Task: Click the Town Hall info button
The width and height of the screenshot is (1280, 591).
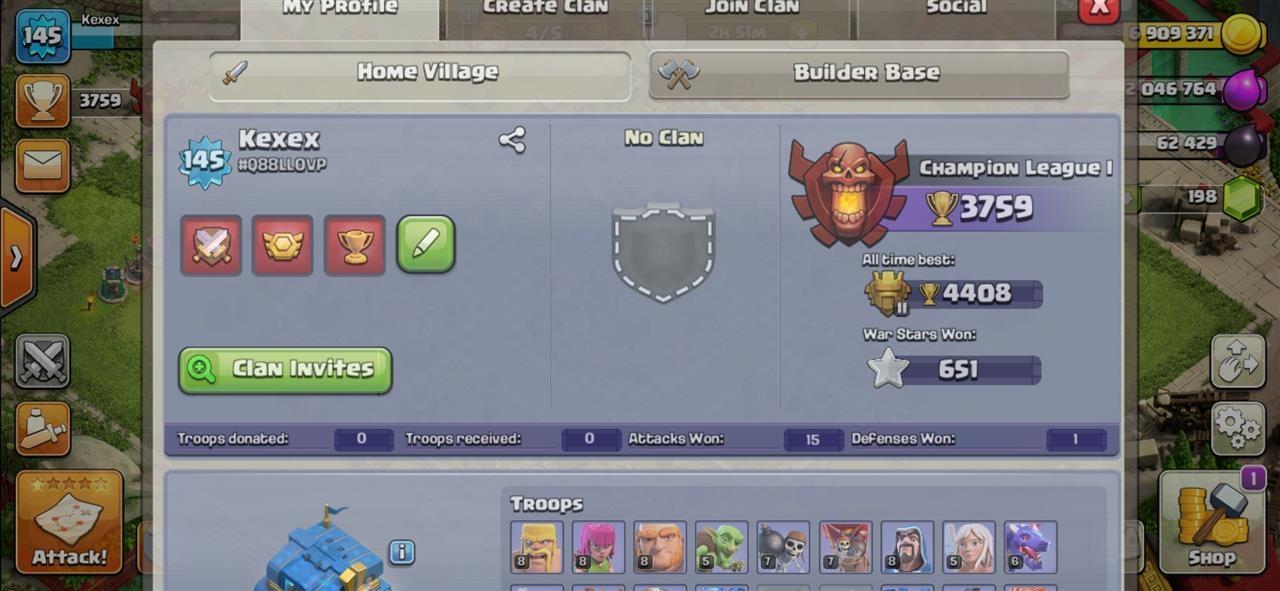Action: pos(401,551)
